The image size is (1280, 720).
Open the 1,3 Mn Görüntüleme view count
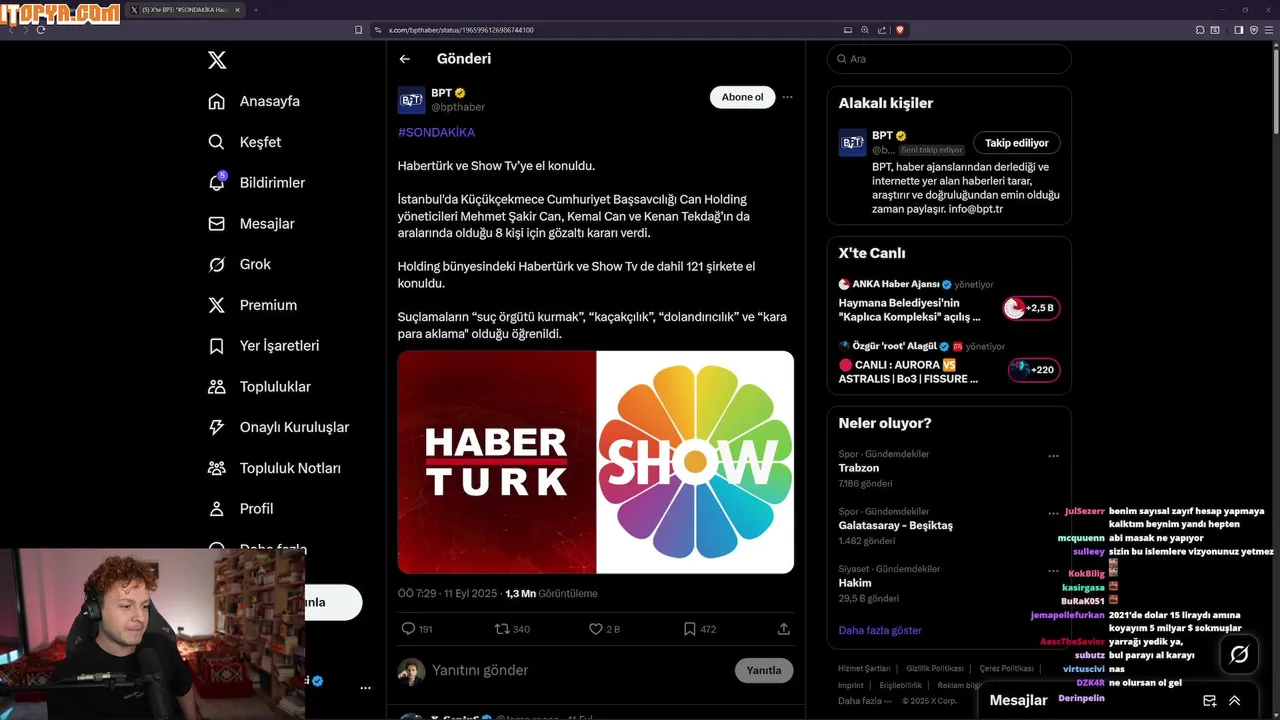pos(551,593)
